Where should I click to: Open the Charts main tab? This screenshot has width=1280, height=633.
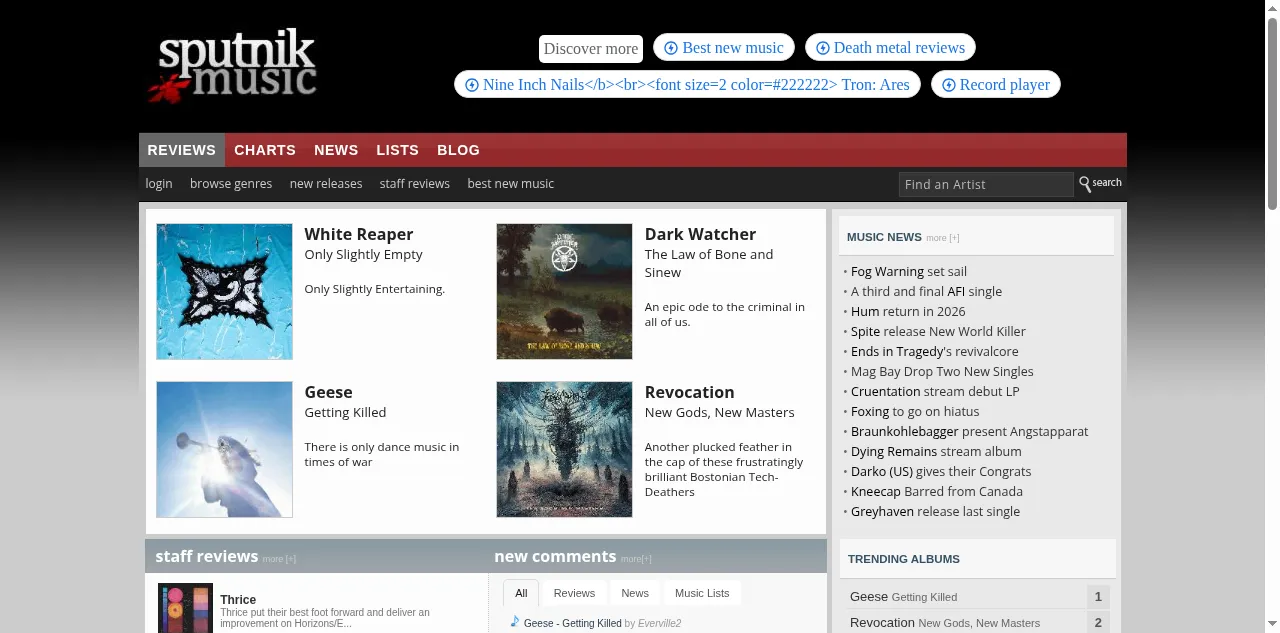265,150
